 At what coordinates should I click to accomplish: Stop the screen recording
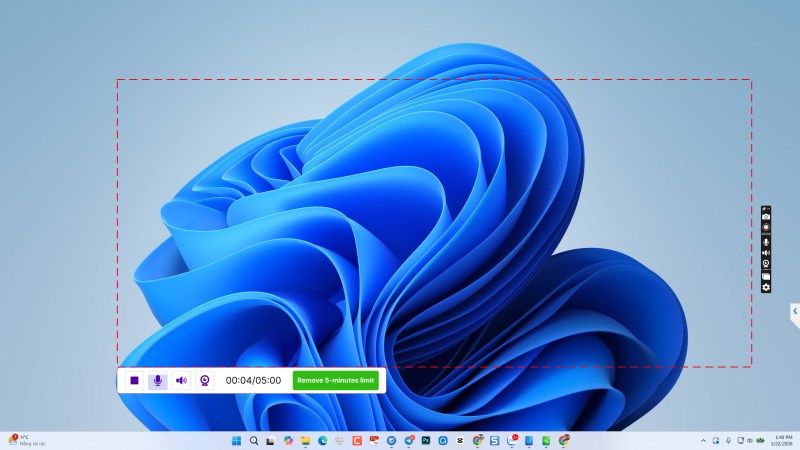point(134,380)
